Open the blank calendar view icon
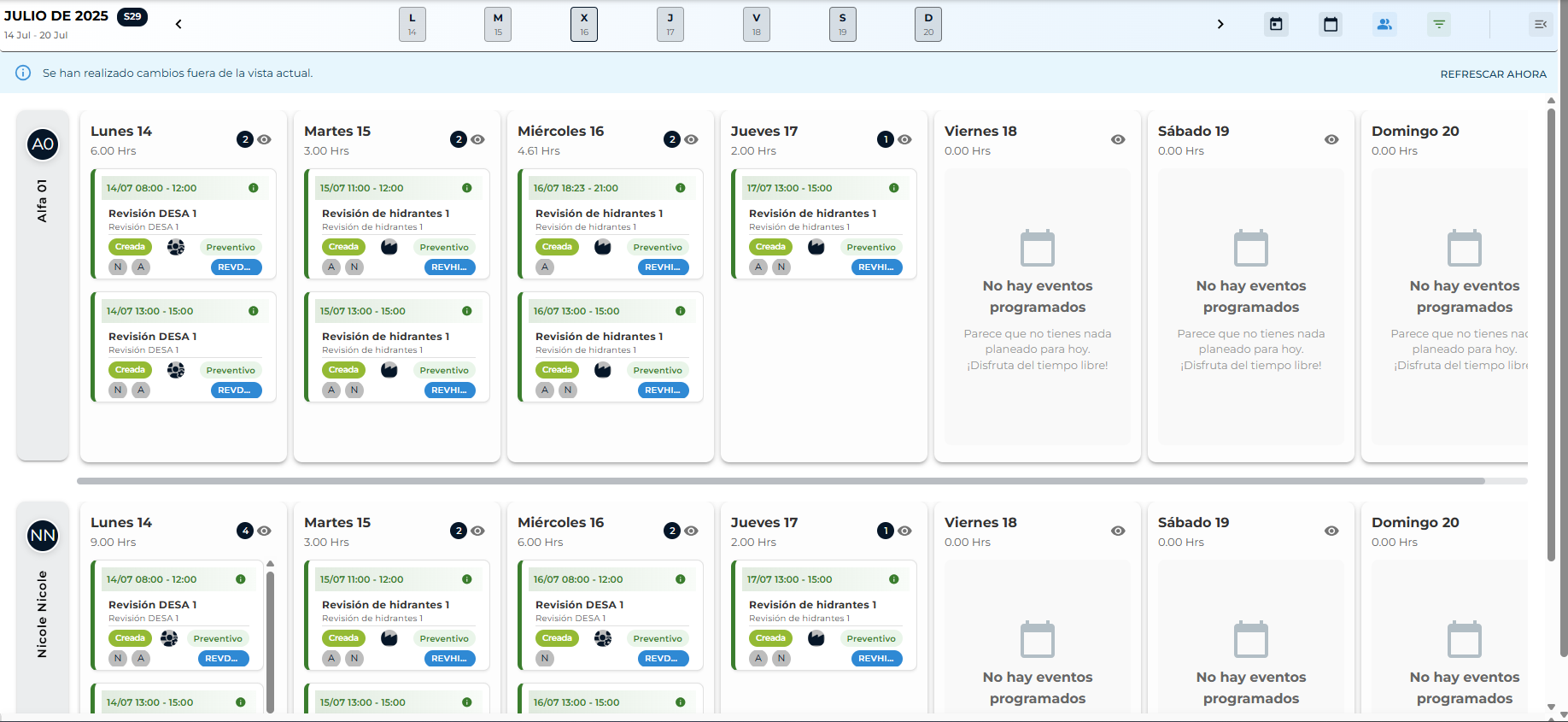Viewport: 1568px width, 722px height. click(1331, 24)
